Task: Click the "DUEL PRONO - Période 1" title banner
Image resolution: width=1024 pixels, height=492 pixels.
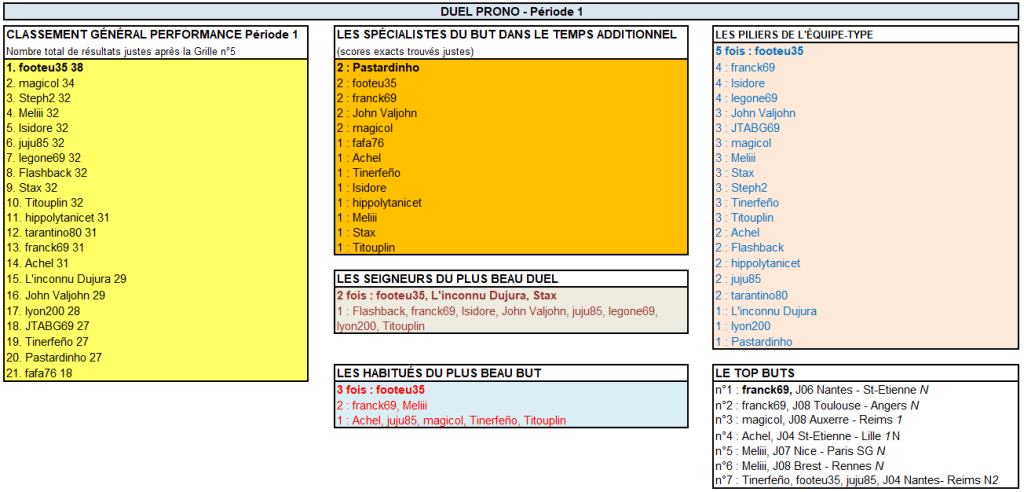Action: tap(512, 11)
